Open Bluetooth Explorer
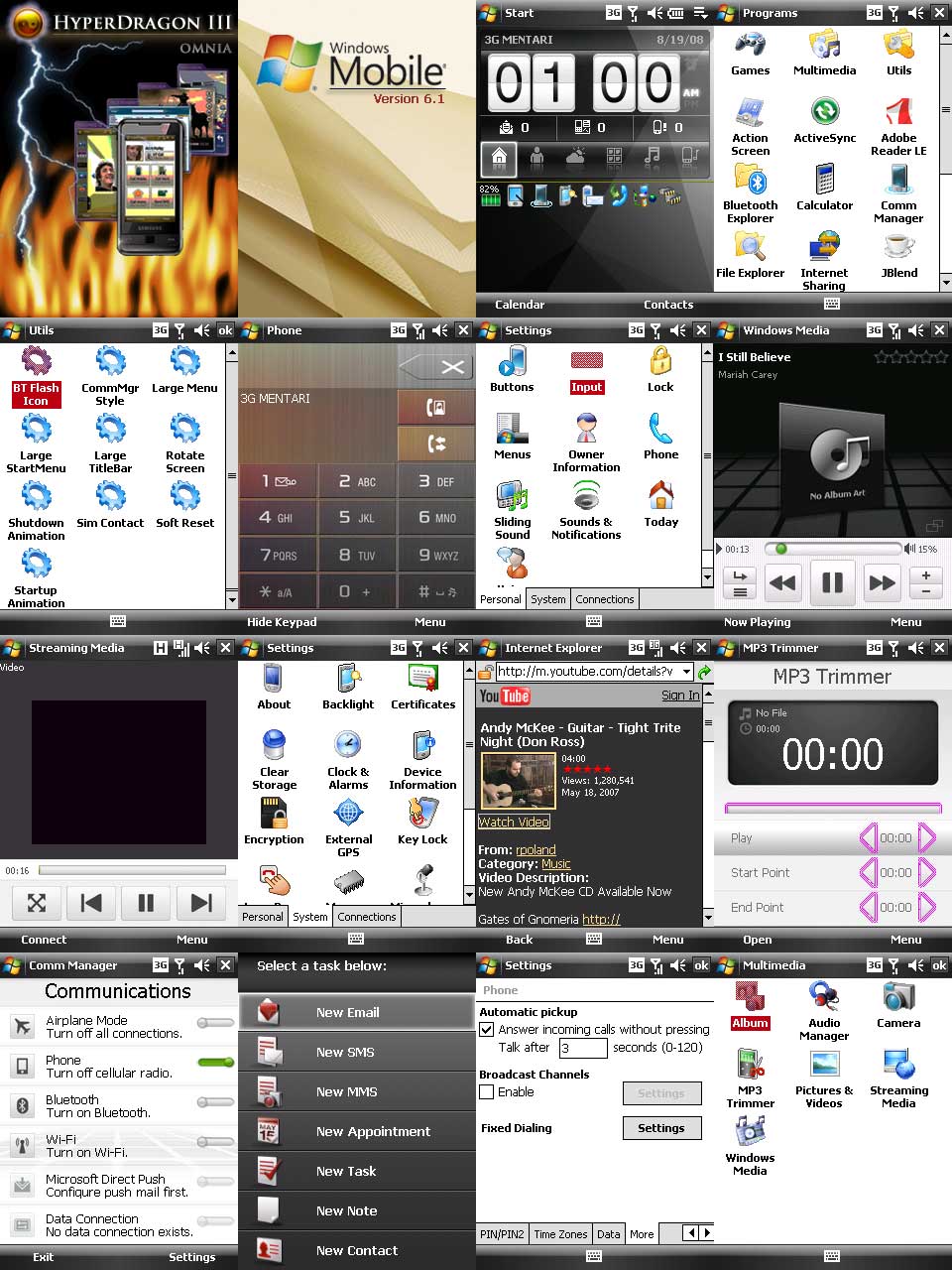952x1270 pixels. click(750, 194)
